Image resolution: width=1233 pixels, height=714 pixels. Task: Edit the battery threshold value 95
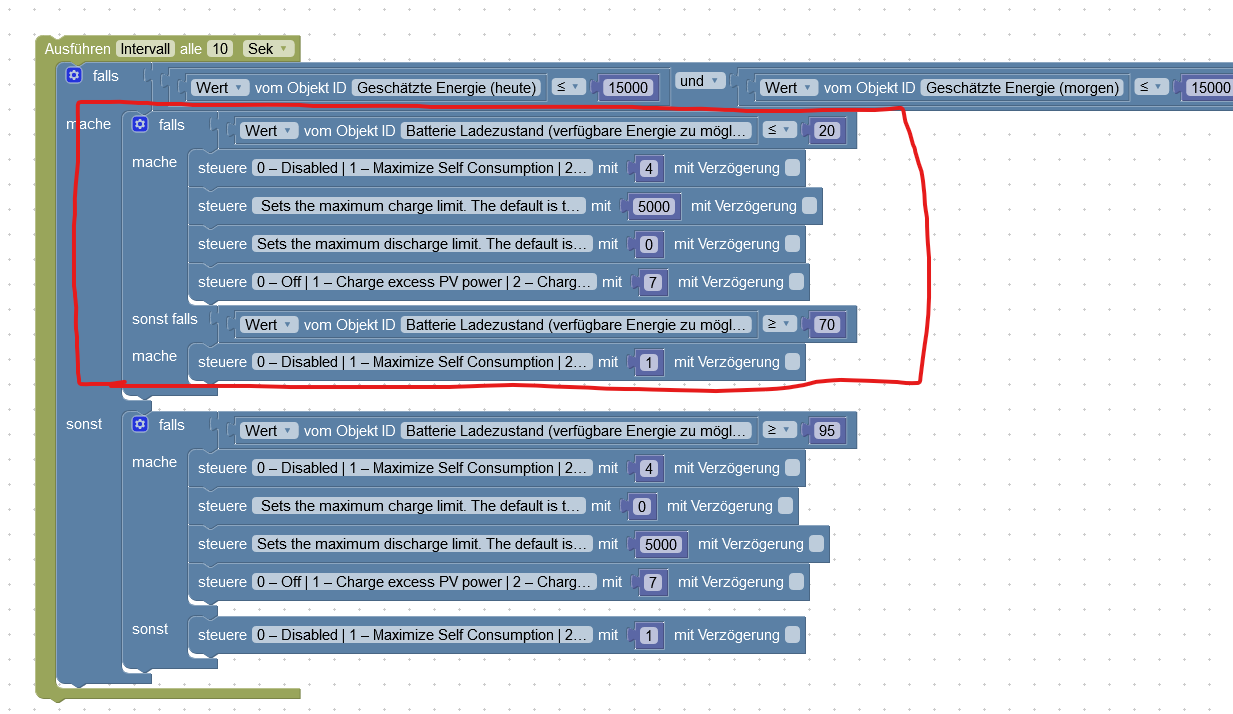click(x=826, y=431)
